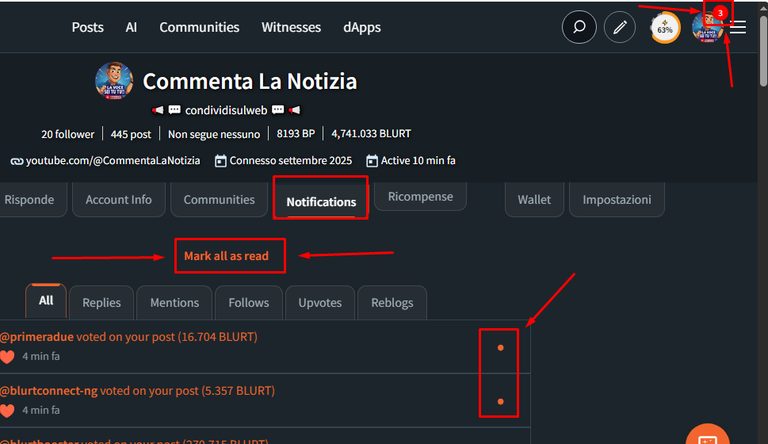Open dApps in top navigation
This screenshot has width=768, height=444.
coord(362,28)
